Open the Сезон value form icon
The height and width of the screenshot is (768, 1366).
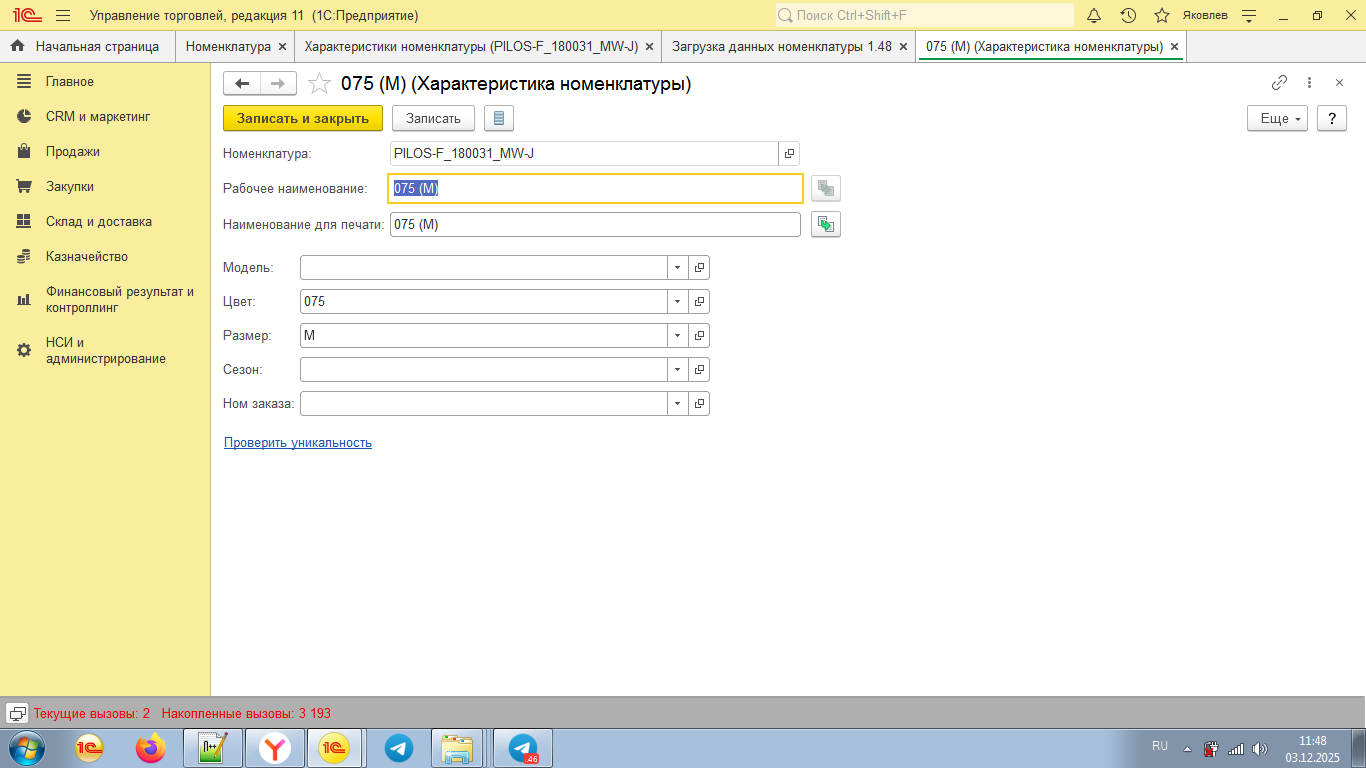coord(700,369)
